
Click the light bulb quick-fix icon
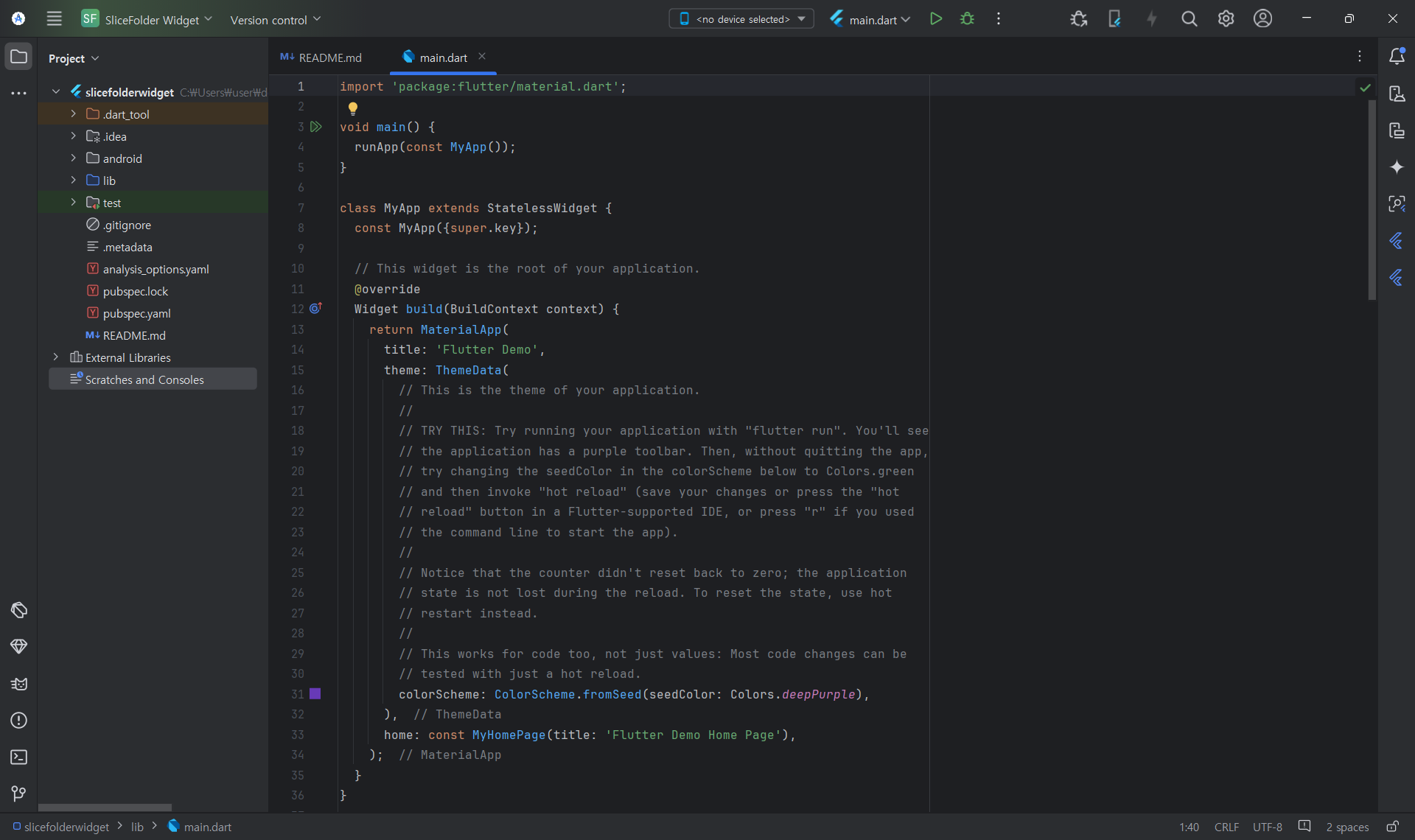click(353, 108)
